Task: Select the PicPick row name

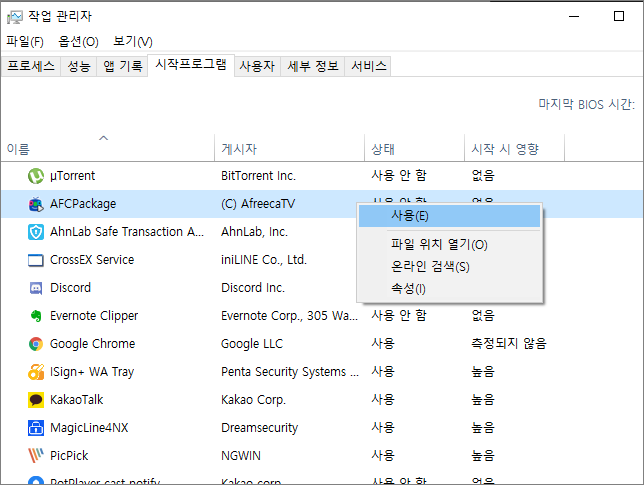Action: pos(69,455)
